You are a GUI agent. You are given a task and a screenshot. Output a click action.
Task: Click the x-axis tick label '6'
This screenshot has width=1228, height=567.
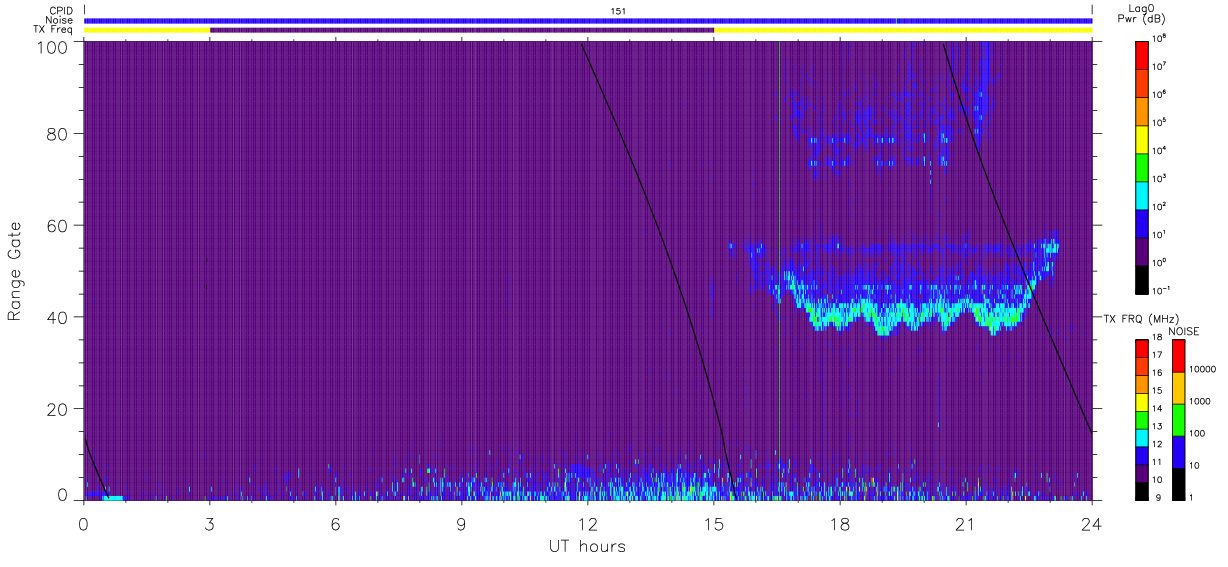pyautogui.click(x=336, y=523)
